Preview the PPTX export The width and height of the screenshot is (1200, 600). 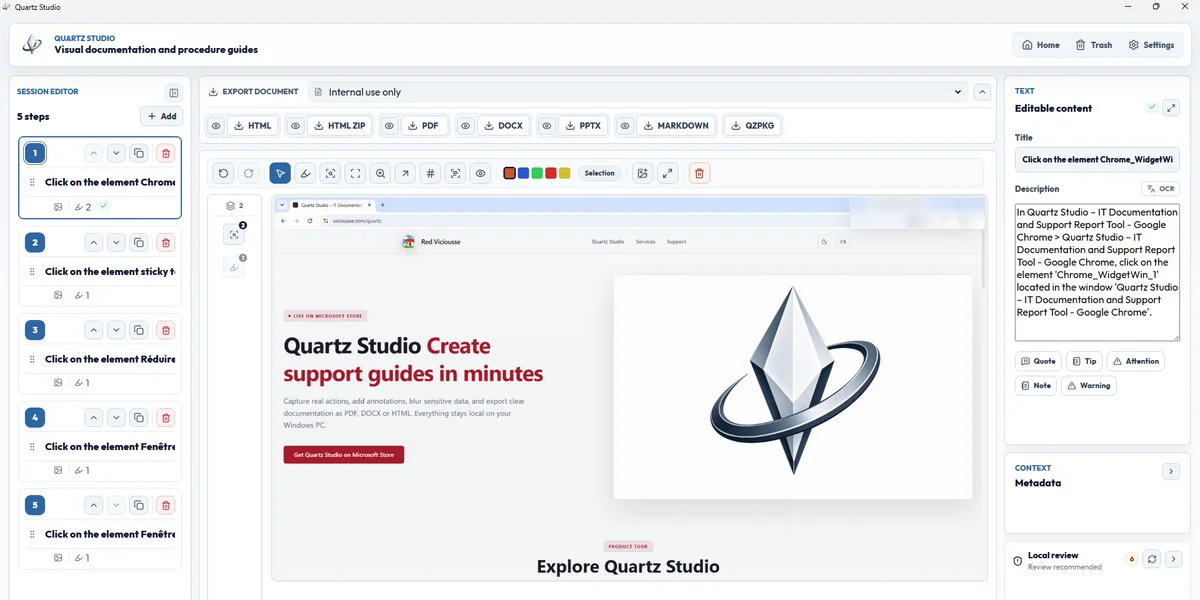coord(547,126)
